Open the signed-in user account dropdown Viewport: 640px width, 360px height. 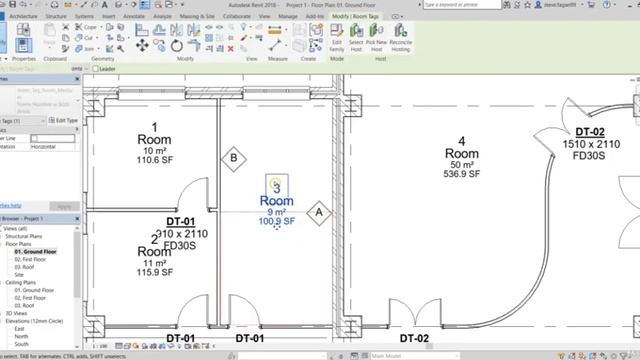[582, 5]
